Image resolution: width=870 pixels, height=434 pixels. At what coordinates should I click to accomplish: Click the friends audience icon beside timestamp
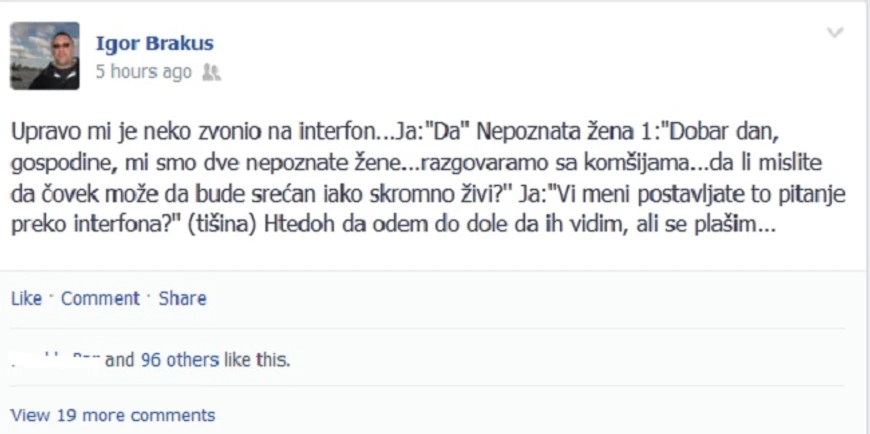pos(211,72)
